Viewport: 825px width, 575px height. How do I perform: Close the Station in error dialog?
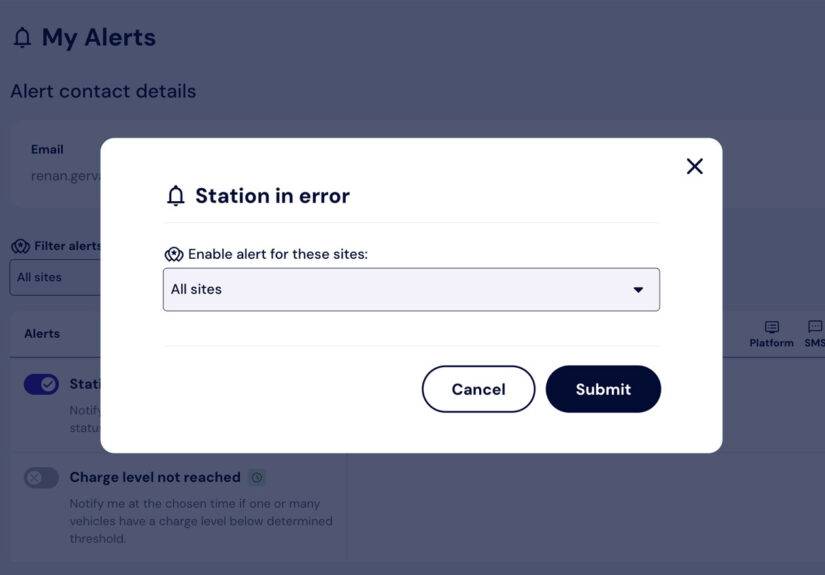pyautogui.click(x=695, y=166)
